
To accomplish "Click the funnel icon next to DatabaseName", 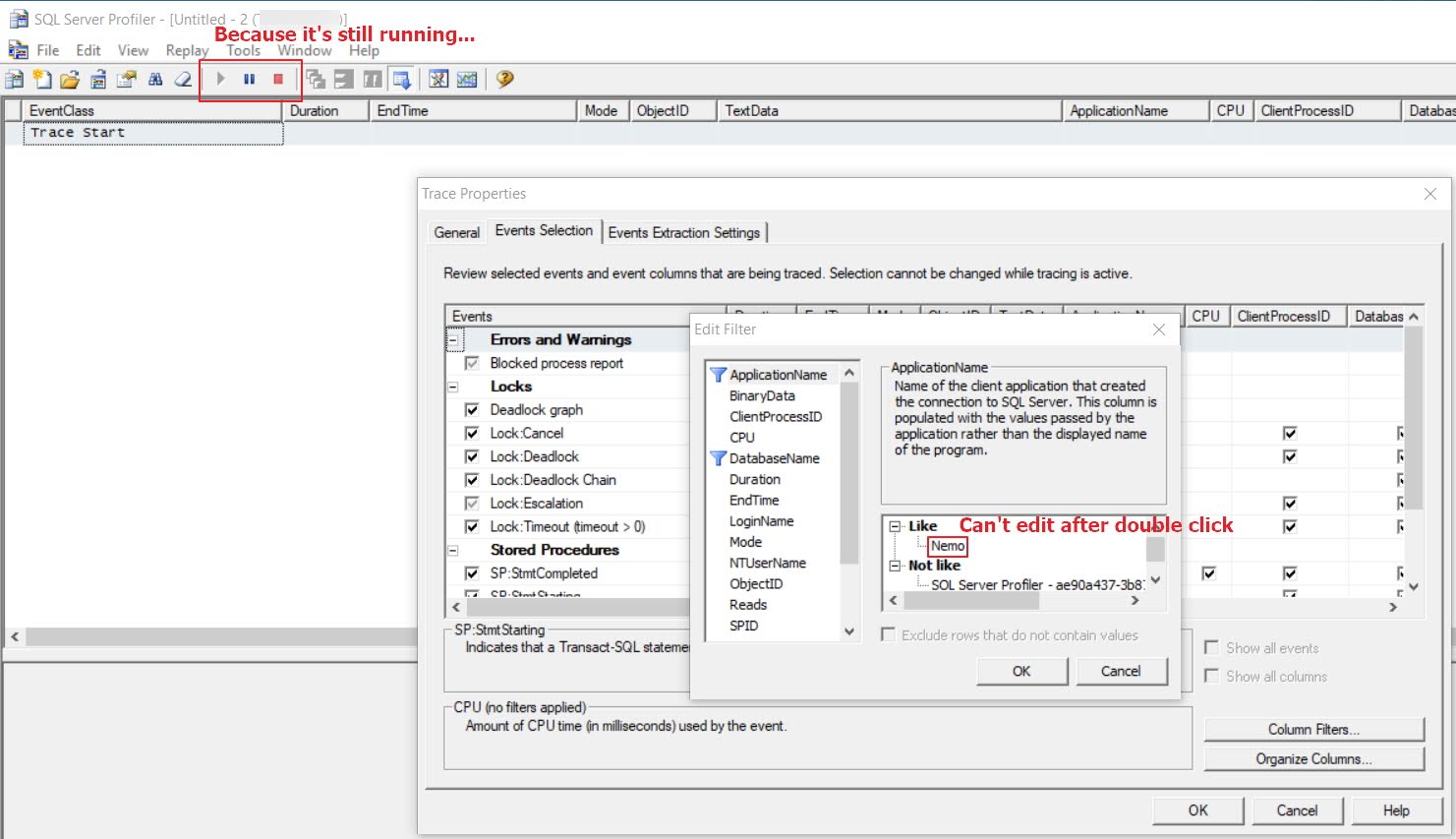I will pyautogui.click(x=718, y=458).
